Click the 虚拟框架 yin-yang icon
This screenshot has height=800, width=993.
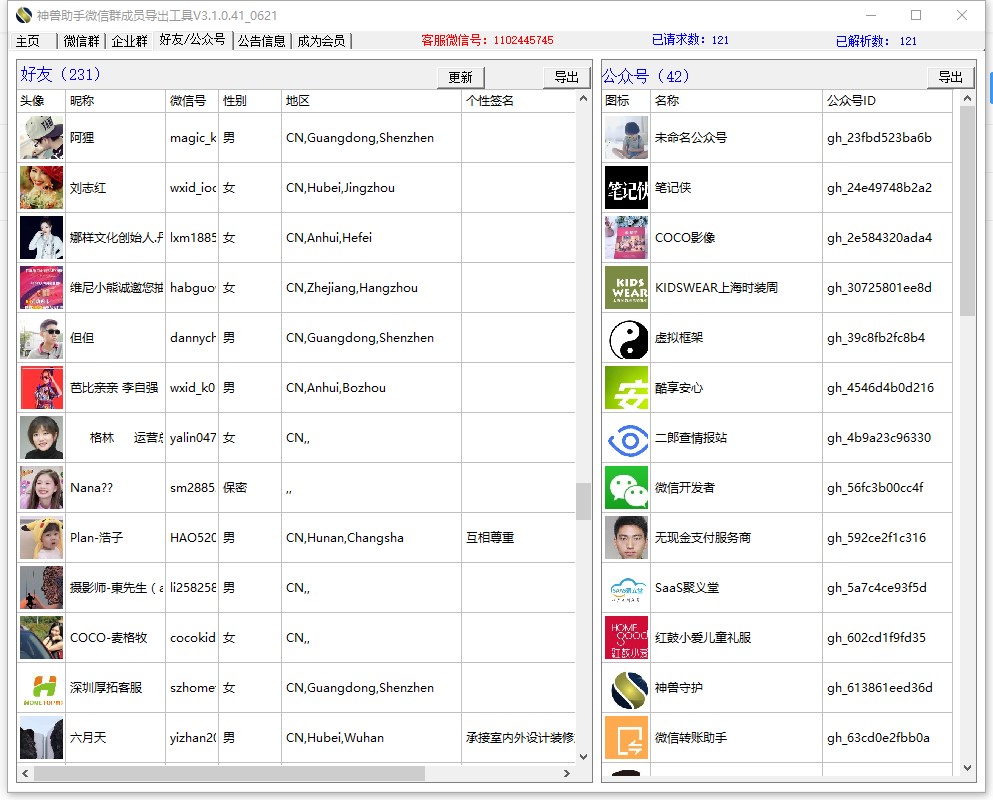pos(626,338)
